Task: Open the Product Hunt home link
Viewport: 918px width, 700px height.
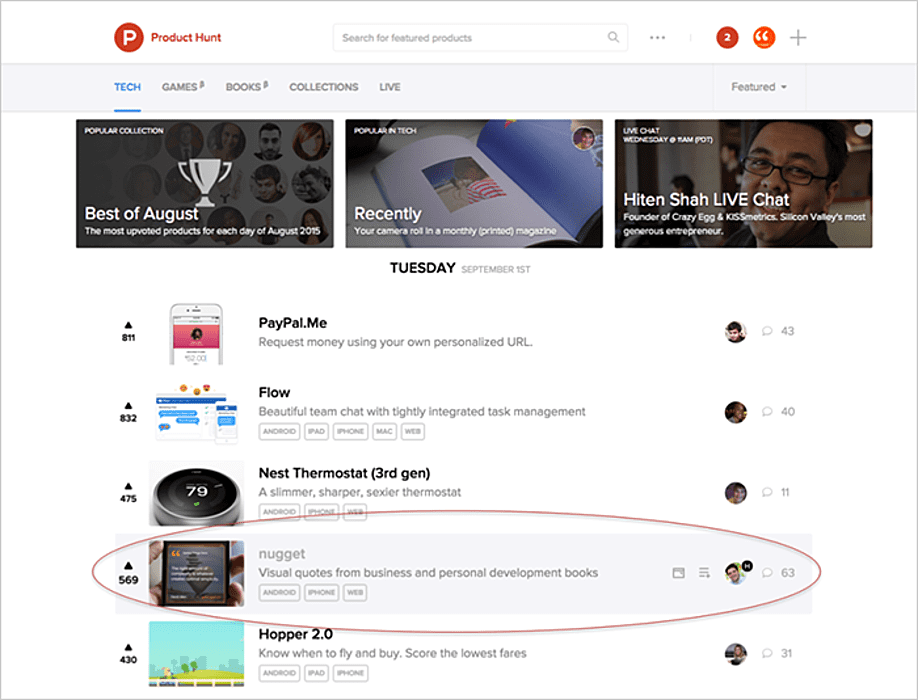Action: pos(186,37)
